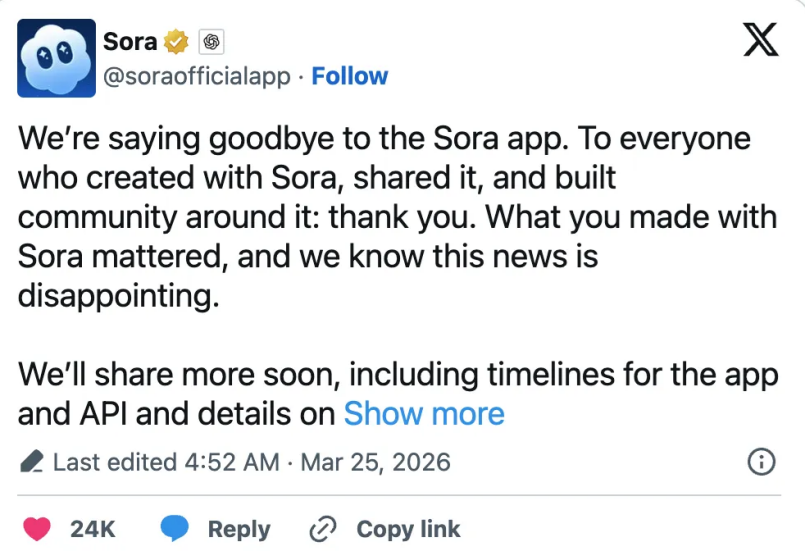Click the chain link icon
Screen dimensions: 805x551
(324, 529)
